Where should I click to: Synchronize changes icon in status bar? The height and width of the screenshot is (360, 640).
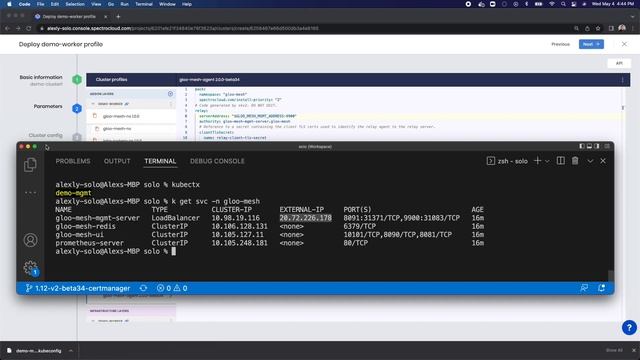point(143,288)
